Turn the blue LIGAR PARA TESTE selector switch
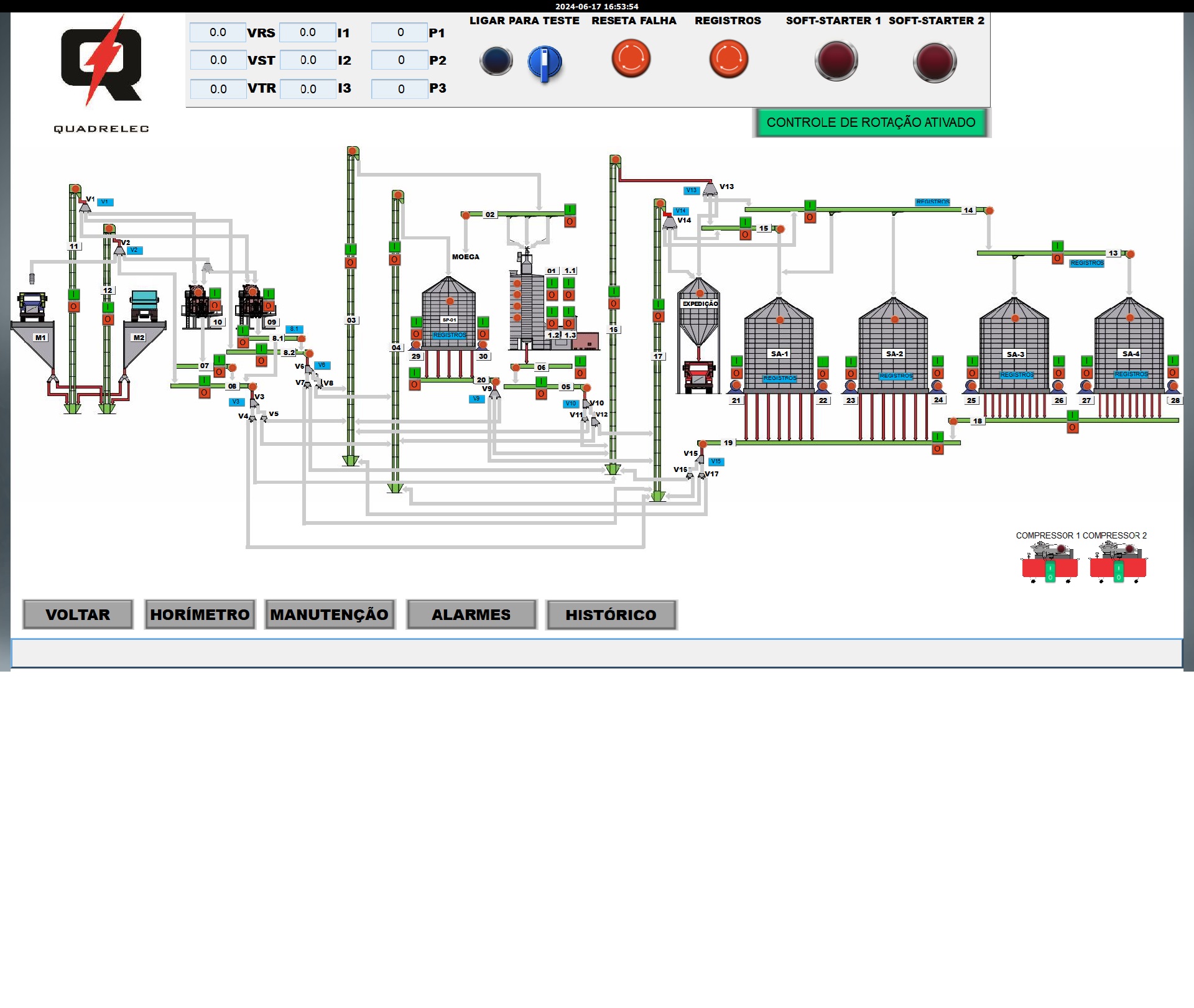Viewport: 1194px width, 1008px height. 545,63
